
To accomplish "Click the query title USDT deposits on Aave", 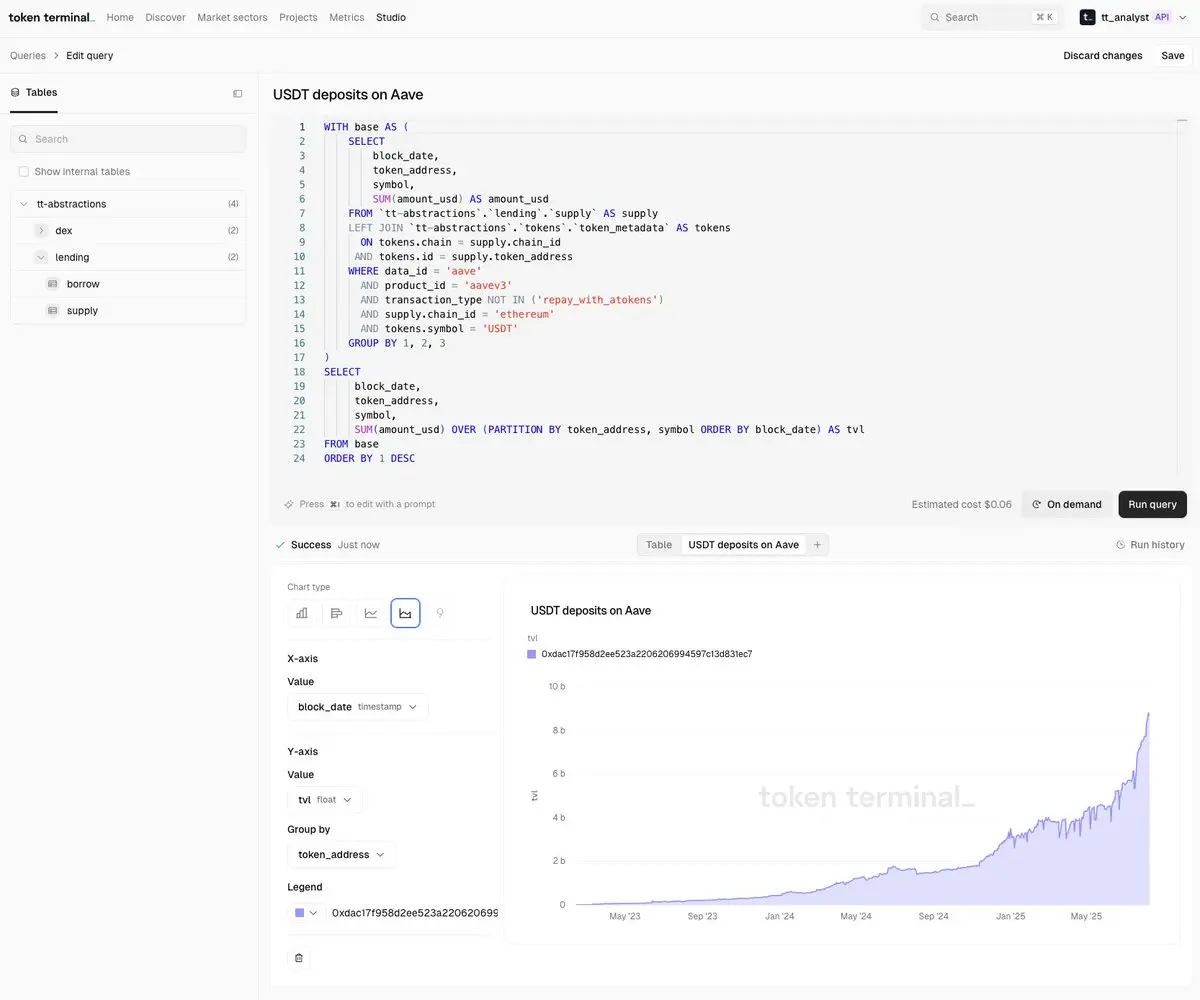I will tap(348, 95).
